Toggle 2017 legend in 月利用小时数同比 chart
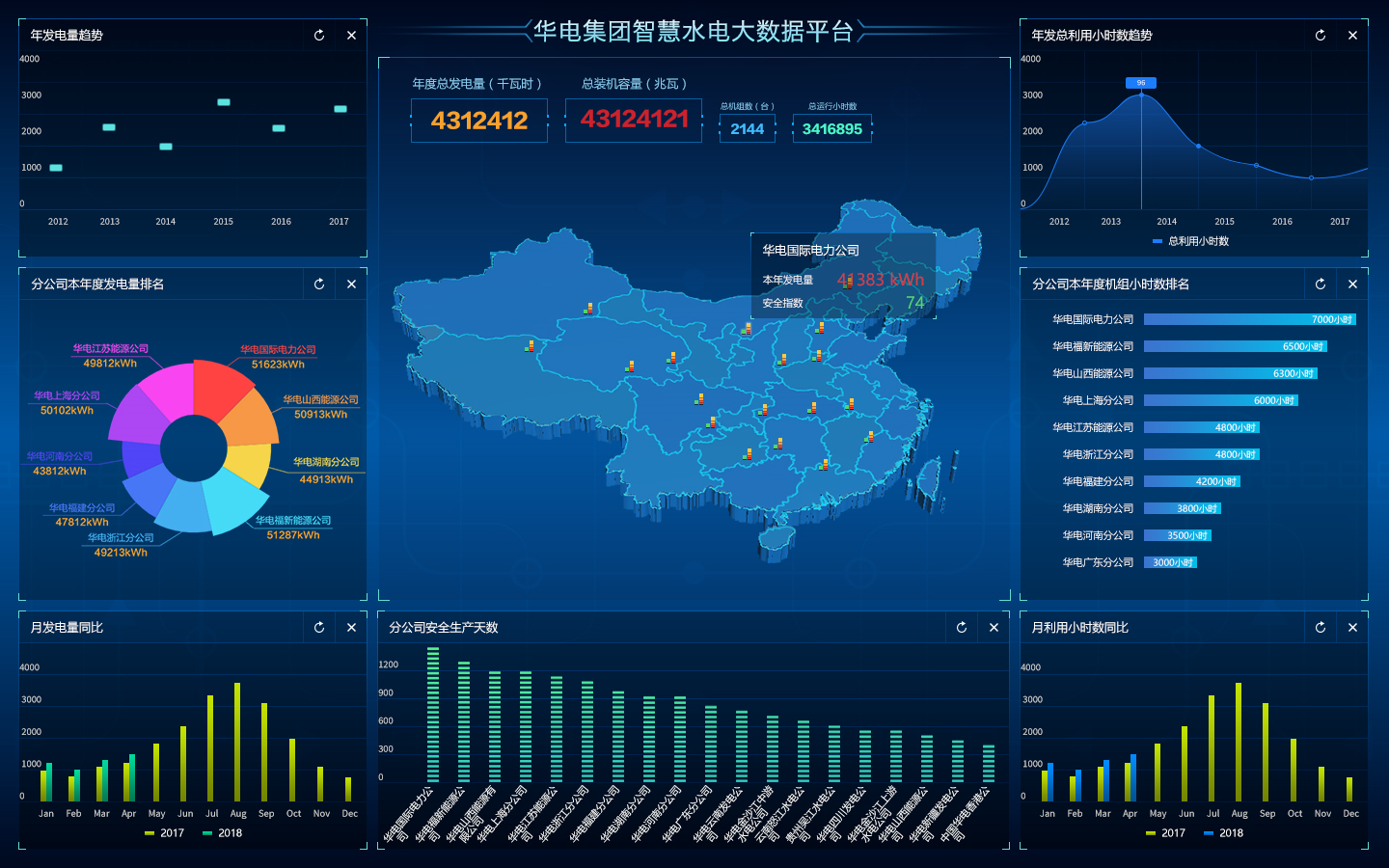 tap(1165, 833)
